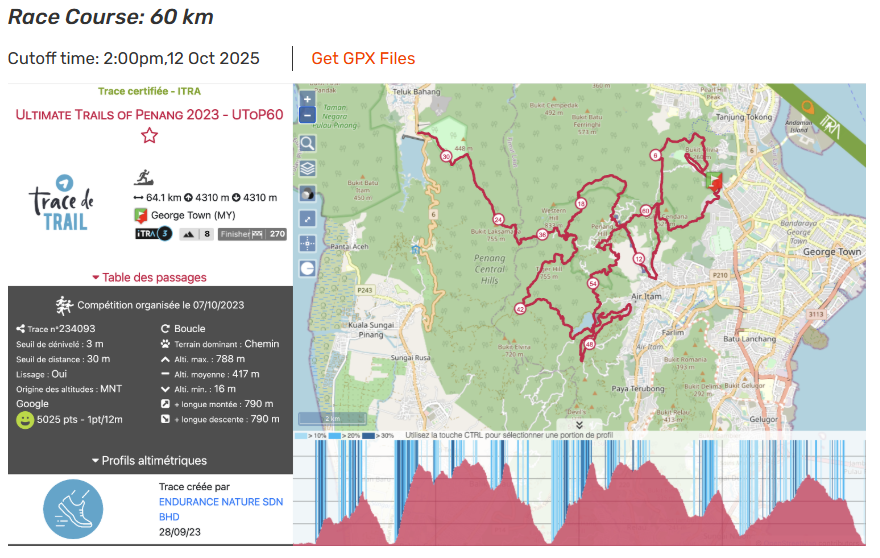Open the map layers selector
Viewport: 880px width, 558px height.
tap(307, 168)
